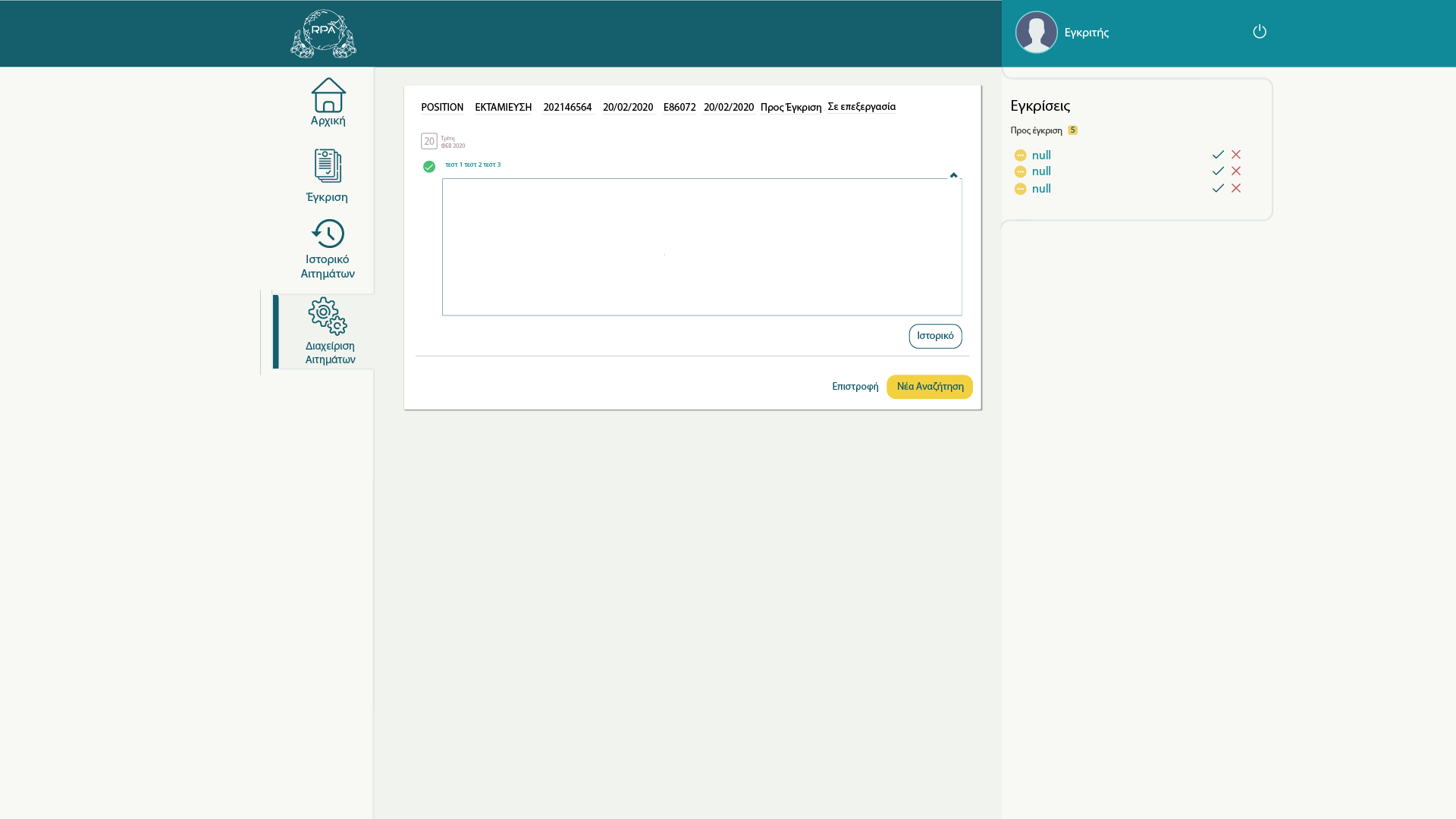
Task: Approve the first null request checkmark
Action: point(1218,155)
